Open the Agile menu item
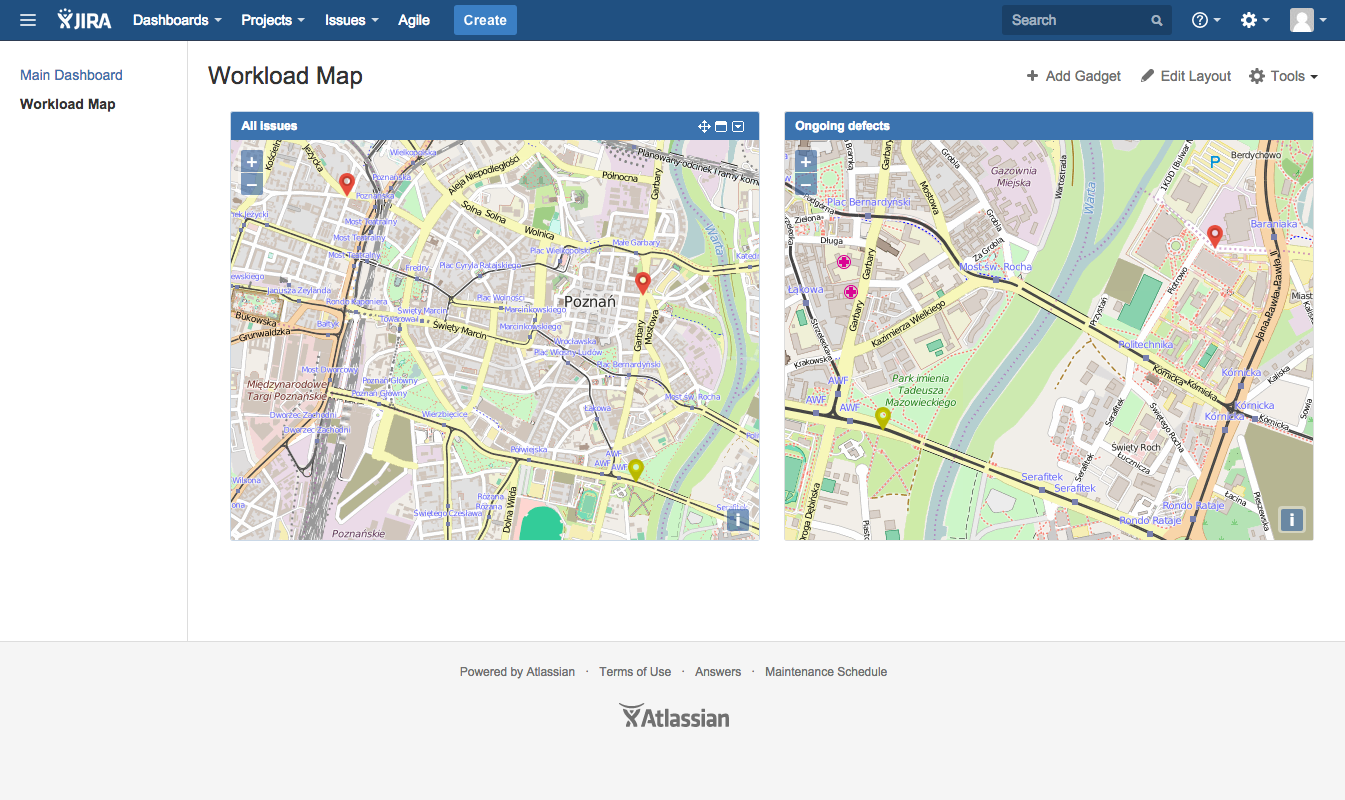 (x=414, y=20)
